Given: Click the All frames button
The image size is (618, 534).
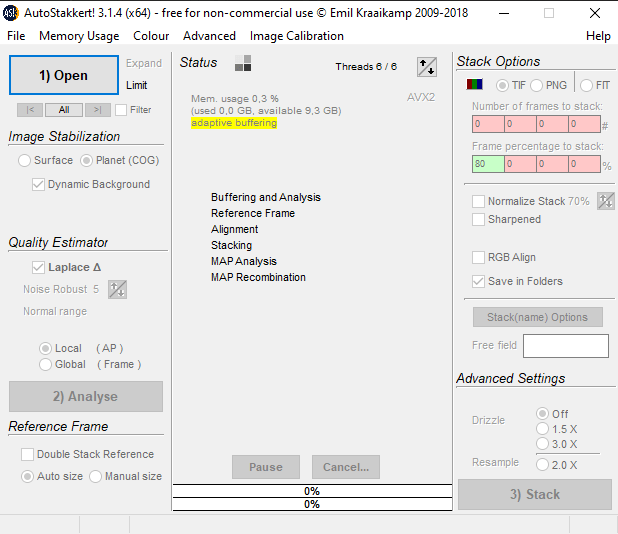Looking at the screenshot, I should point(64,110).
